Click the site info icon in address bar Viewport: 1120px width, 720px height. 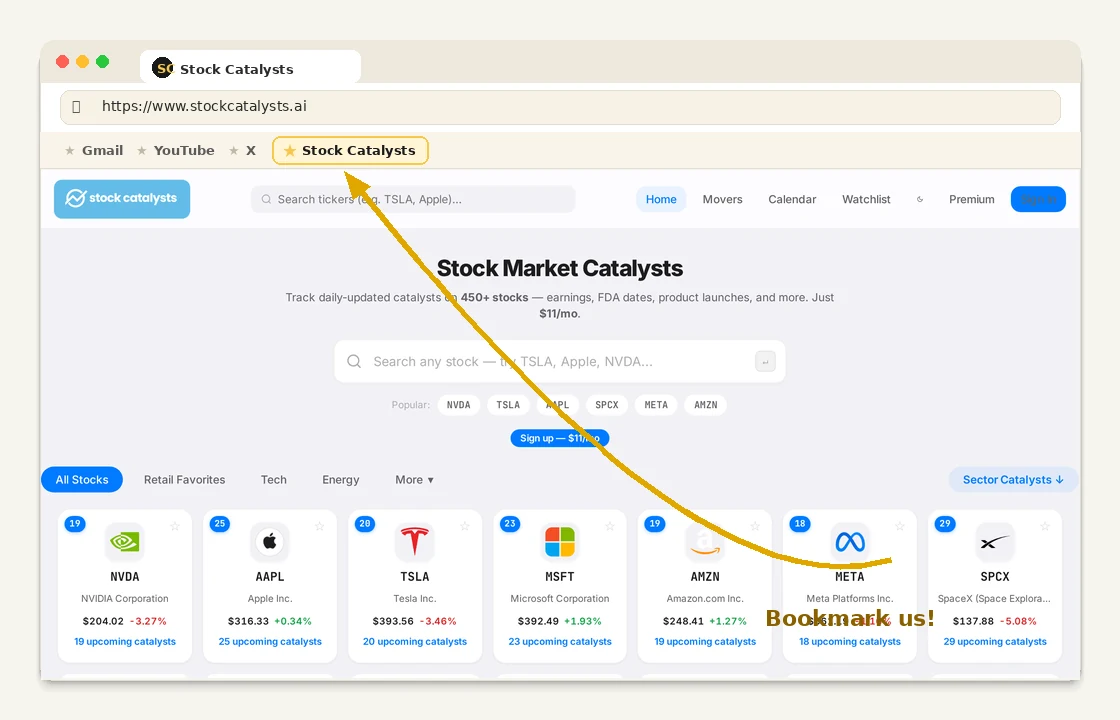(76, 106)
